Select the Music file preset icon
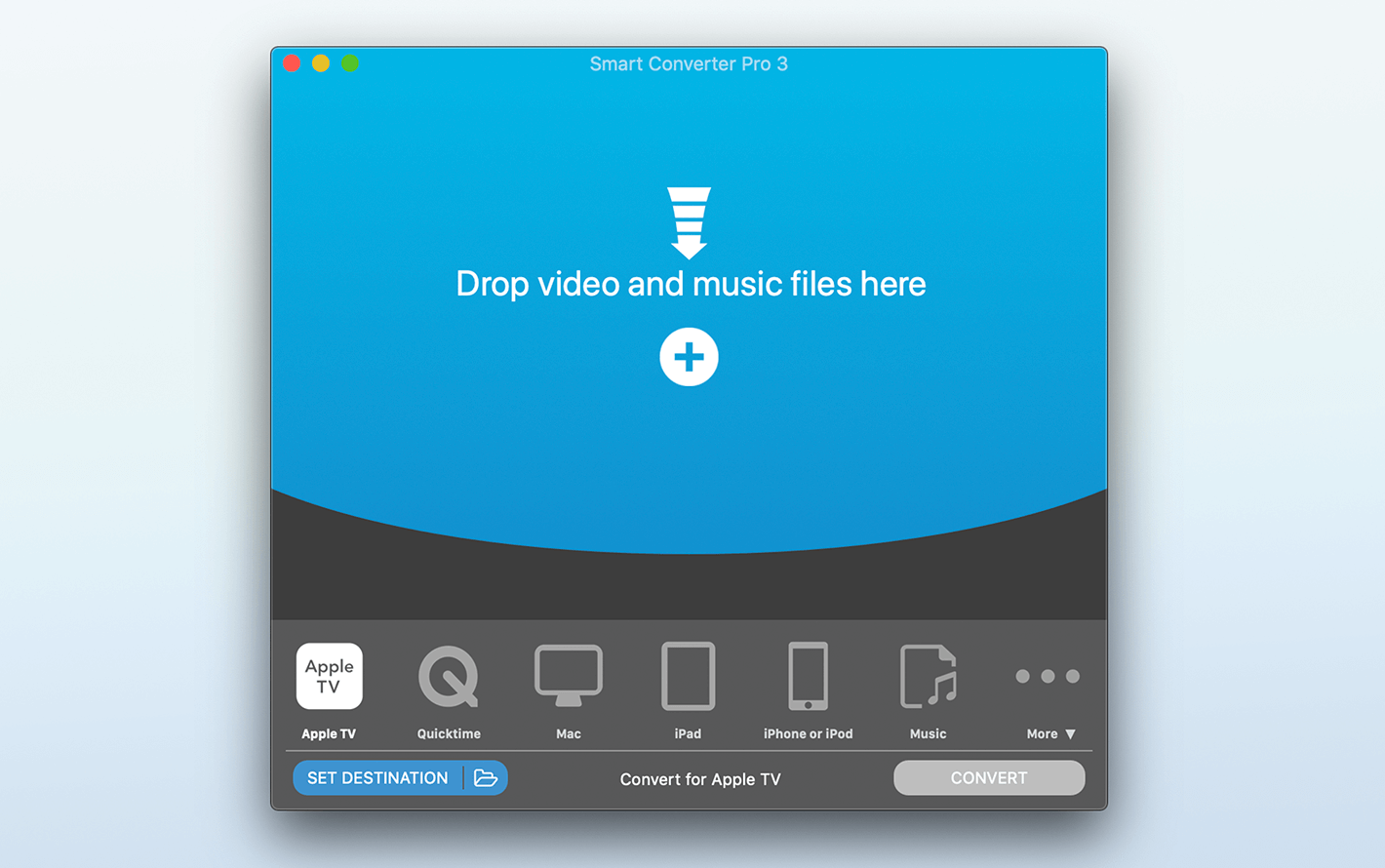The height and width of the screenshot is (868, 1385). click(929, 676)
